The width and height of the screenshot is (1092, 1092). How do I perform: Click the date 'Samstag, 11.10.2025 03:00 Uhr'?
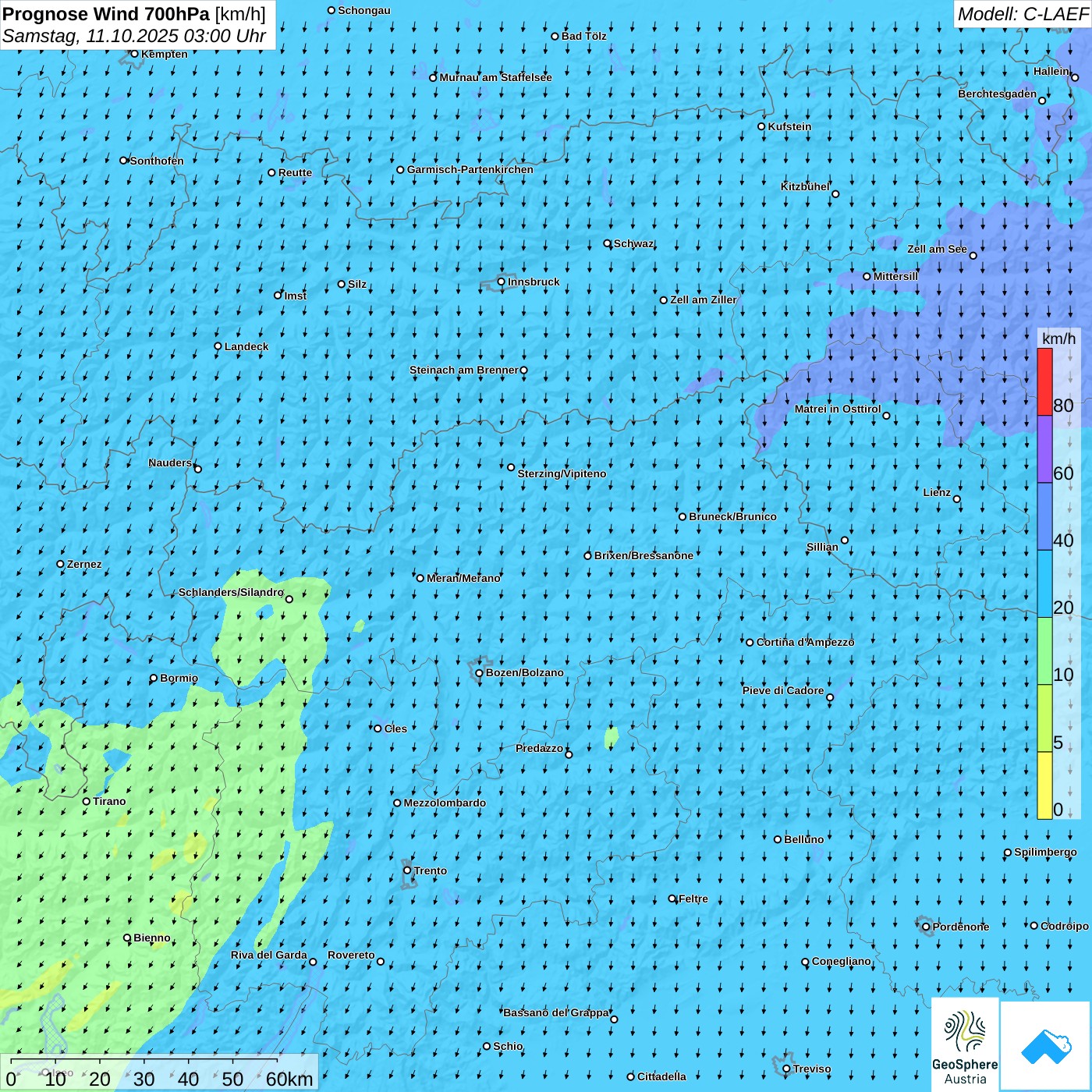tap(134, 36)
